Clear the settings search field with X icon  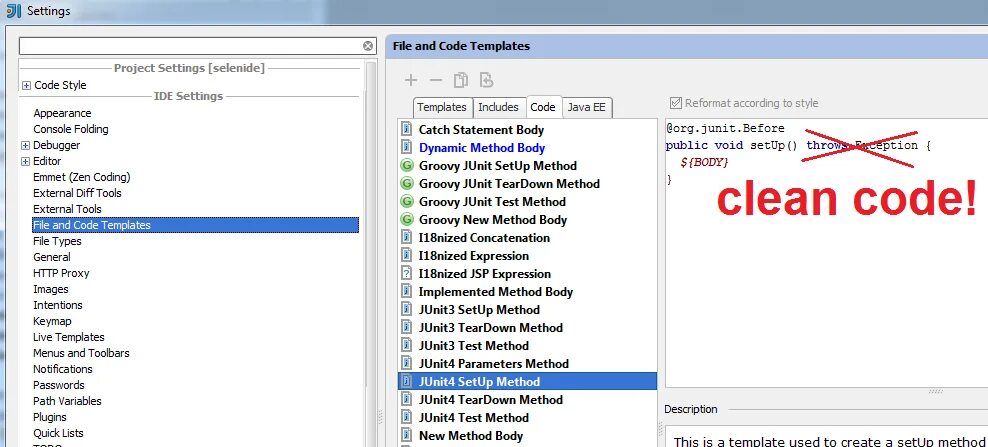368,46
